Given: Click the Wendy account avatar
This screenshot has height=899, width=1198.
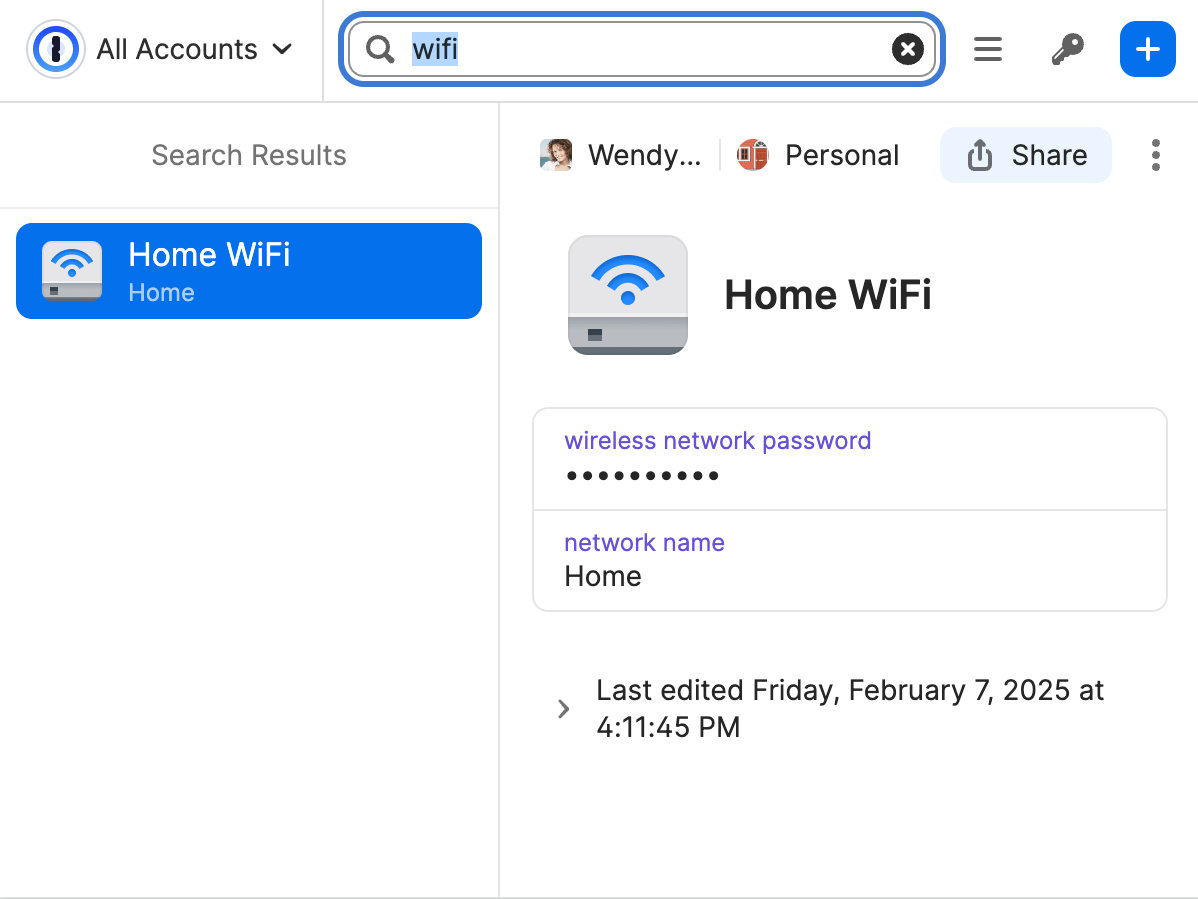Looking at the screenshot, I should tap(555, 155).
